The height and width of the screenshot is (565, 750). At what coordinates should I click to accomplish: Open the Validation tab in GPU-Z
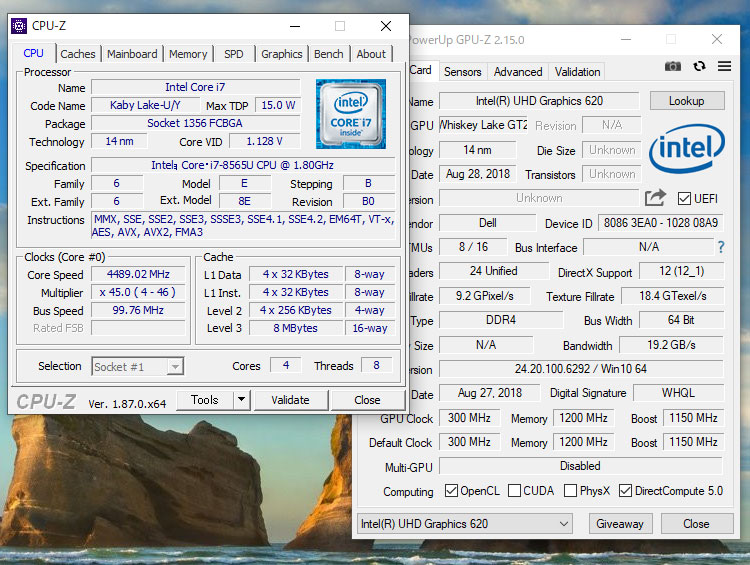577,72
